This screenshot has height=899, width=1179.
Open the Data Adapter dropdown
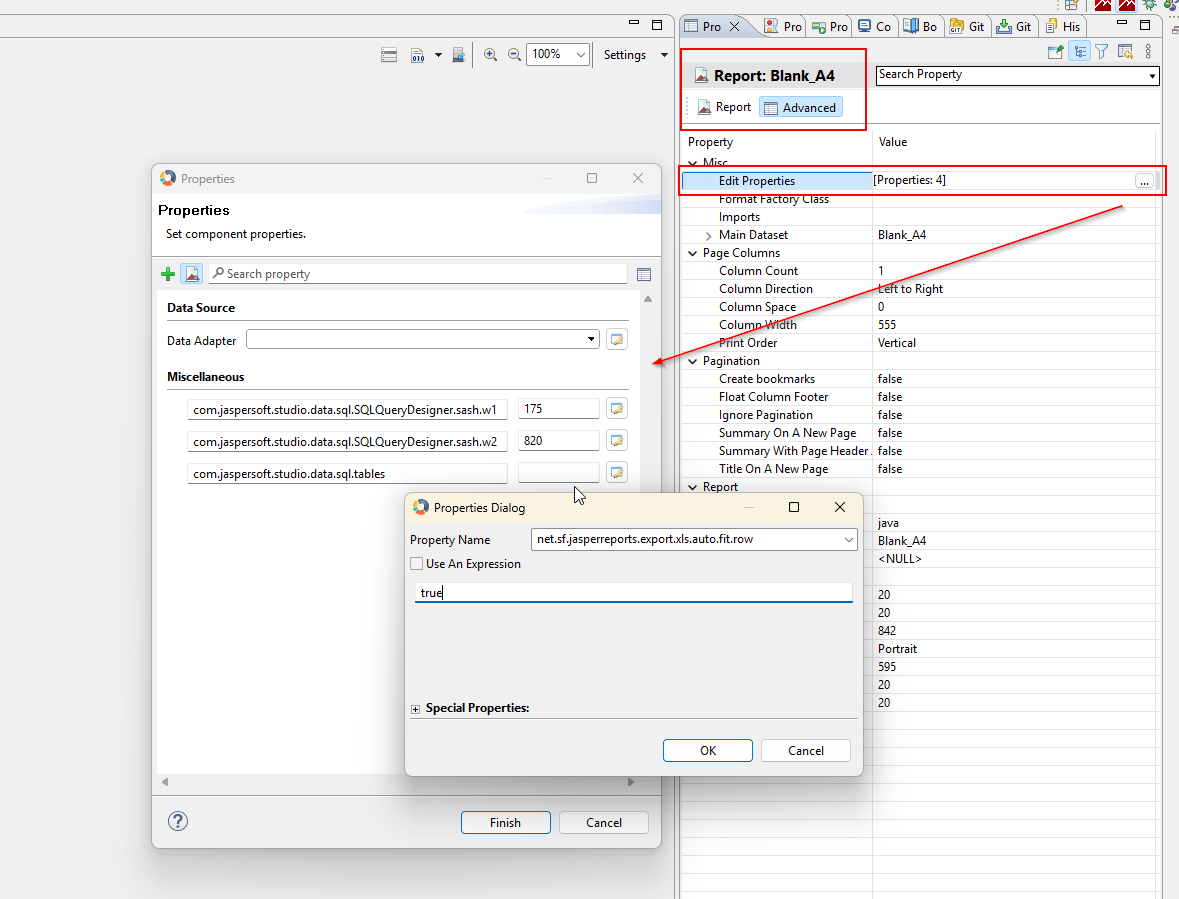point(591,339)
